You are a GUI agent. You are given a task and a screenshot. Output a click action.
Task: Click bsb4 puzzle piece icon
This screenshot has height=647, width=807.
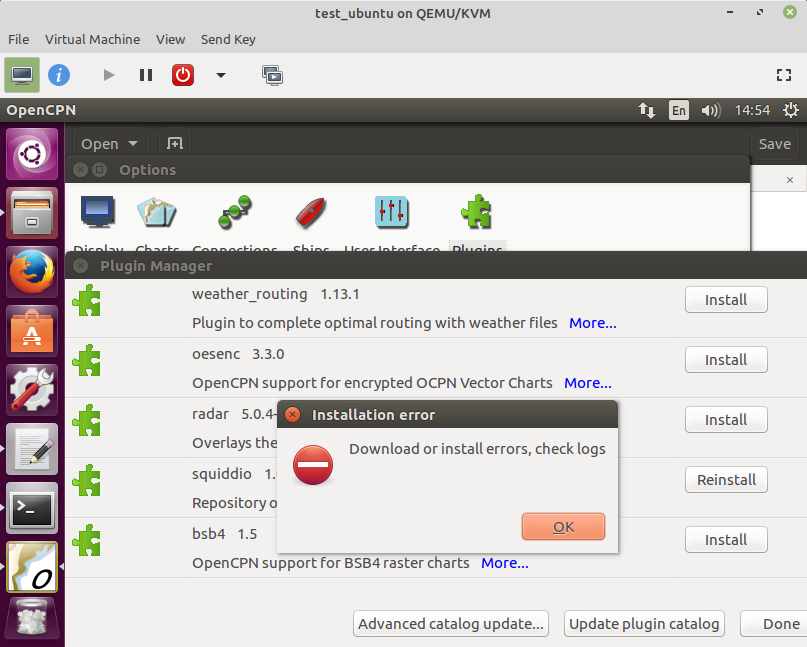pos(86,540)
